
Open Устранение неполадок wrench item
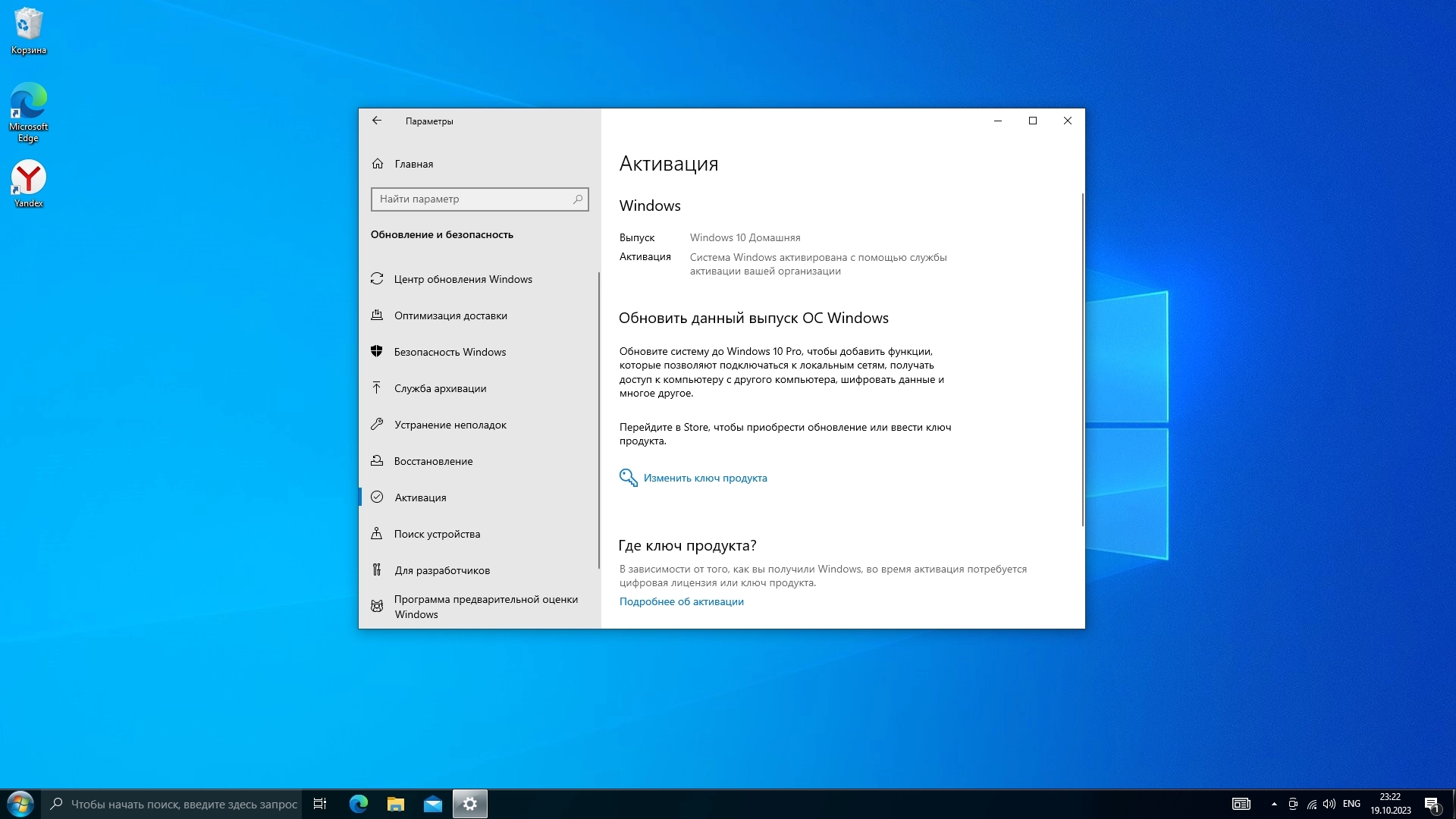(450, 425)
